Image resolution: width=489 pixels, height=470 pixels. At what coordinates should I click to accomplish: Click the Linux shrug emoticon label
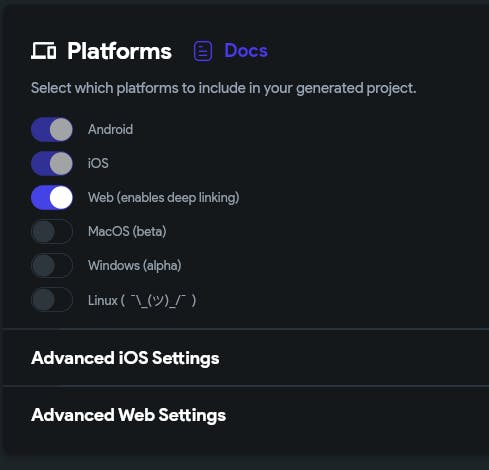142,300
